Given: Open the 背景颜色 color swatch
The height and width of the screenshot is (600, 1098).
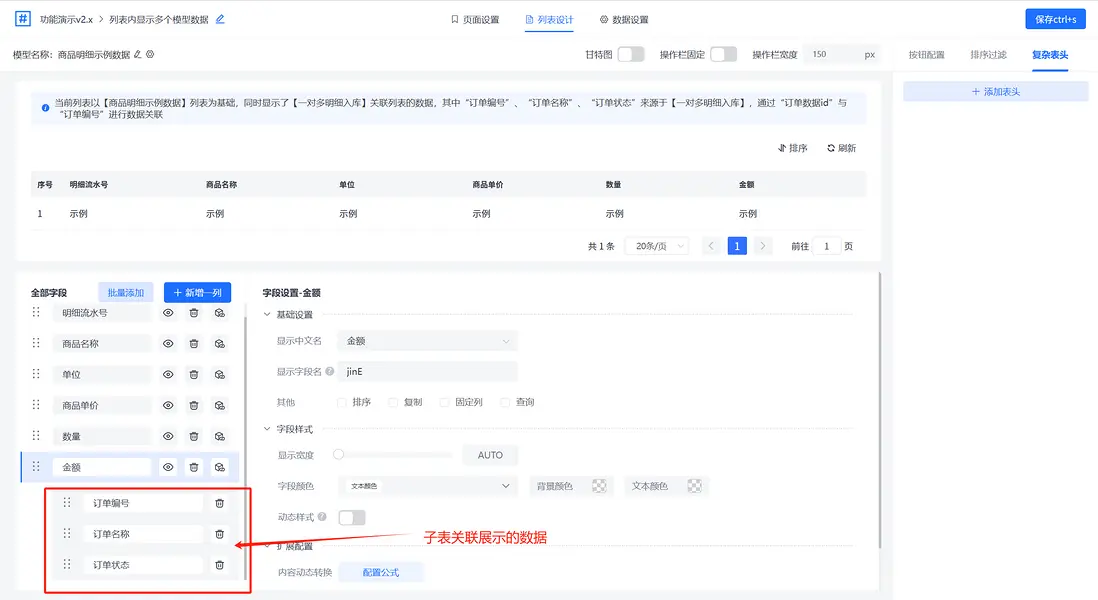Looking at the screenshot, I should (x=599, y=486).
